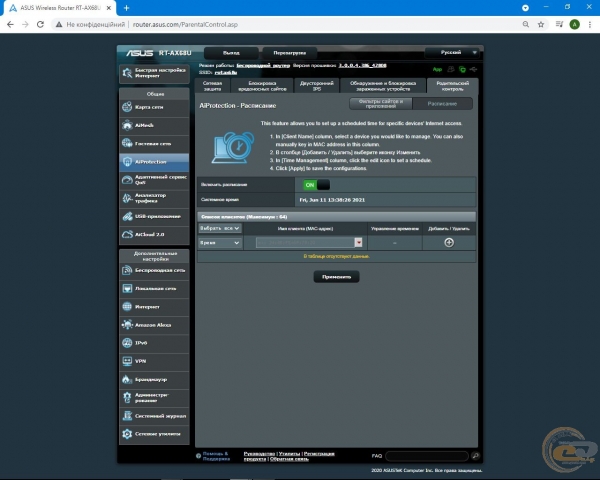This screenshot has width=600, height=480.
Task: Switch to the Двусторонний IPS tab
Action: click(x=316, y=86)
